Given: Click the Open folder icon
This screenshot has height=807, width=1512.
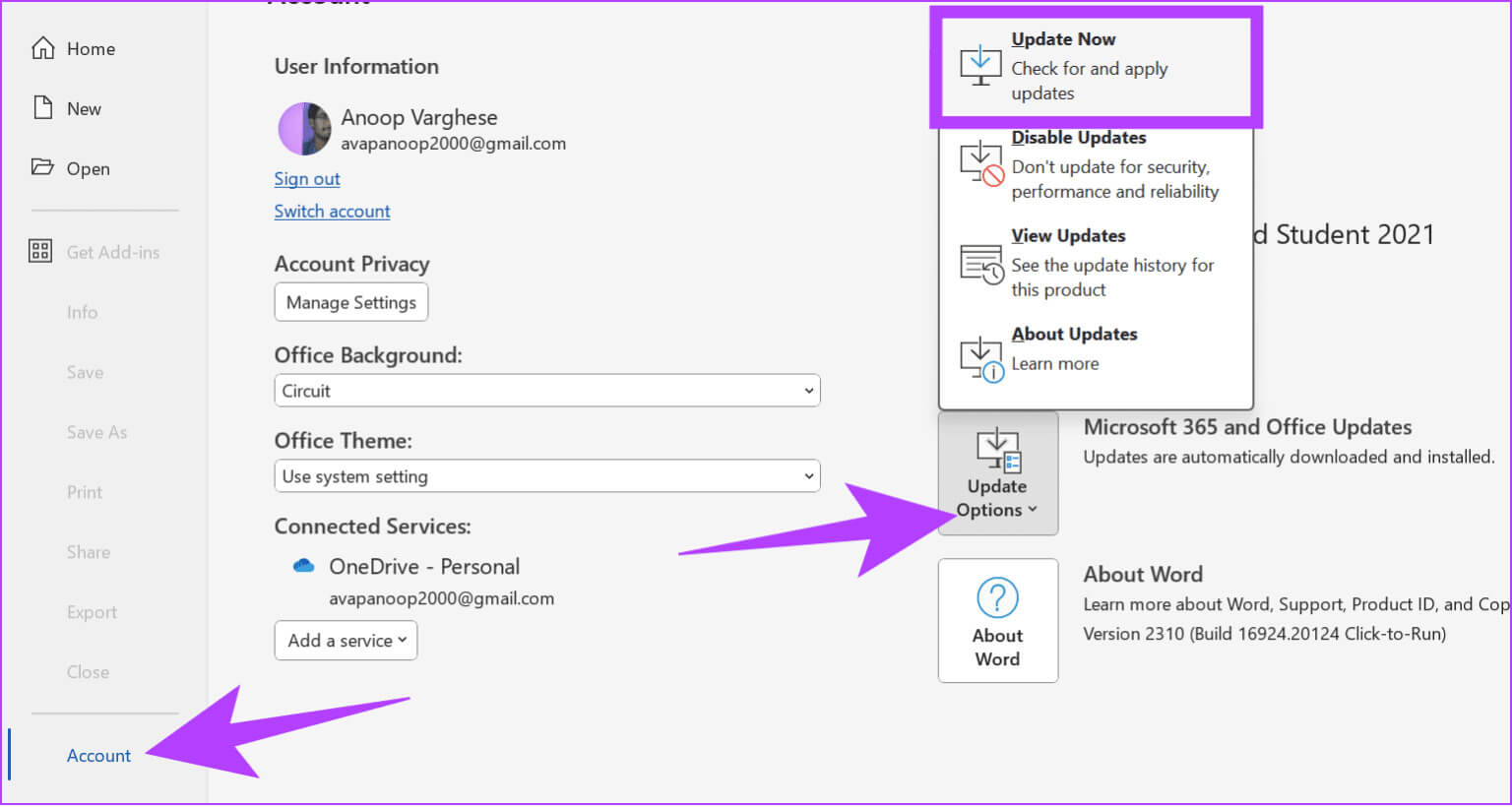Looking at the screenshot, I should (x=42, y=167).
